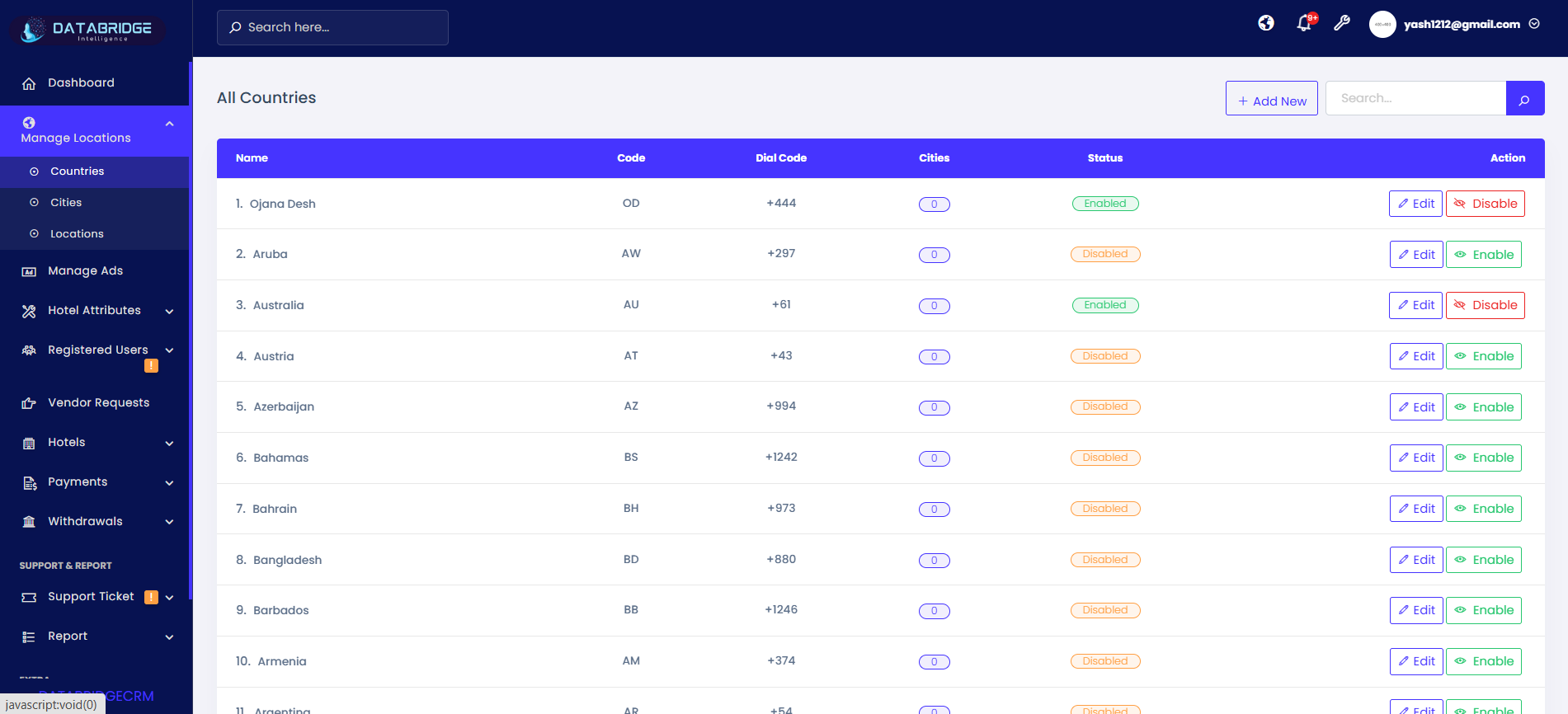Click the top search bar magnifier icon

point(235,27)
